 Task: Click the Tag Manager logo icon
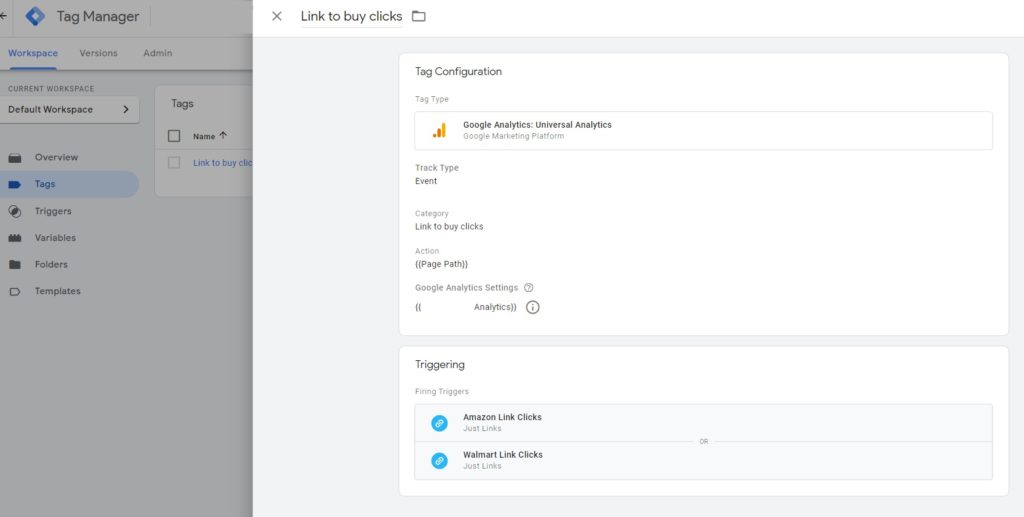(35, 17)
